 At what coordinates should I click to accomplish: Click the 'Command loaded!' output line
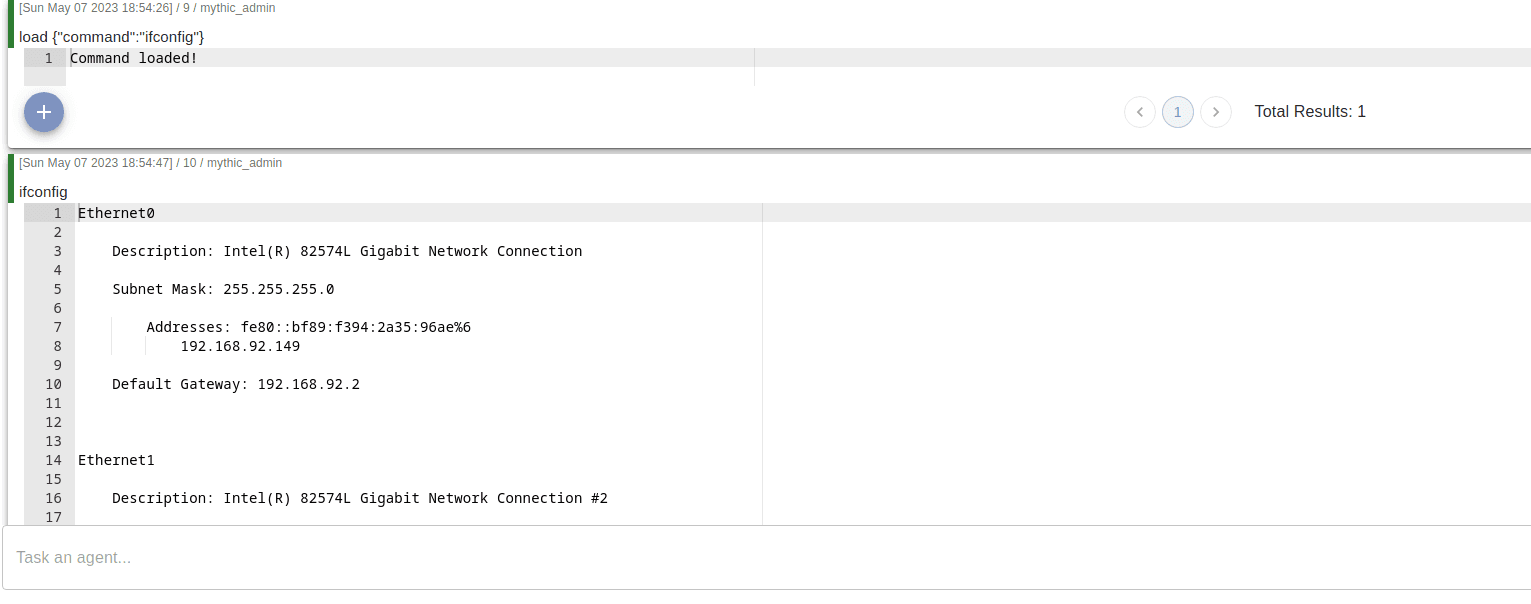134,58
